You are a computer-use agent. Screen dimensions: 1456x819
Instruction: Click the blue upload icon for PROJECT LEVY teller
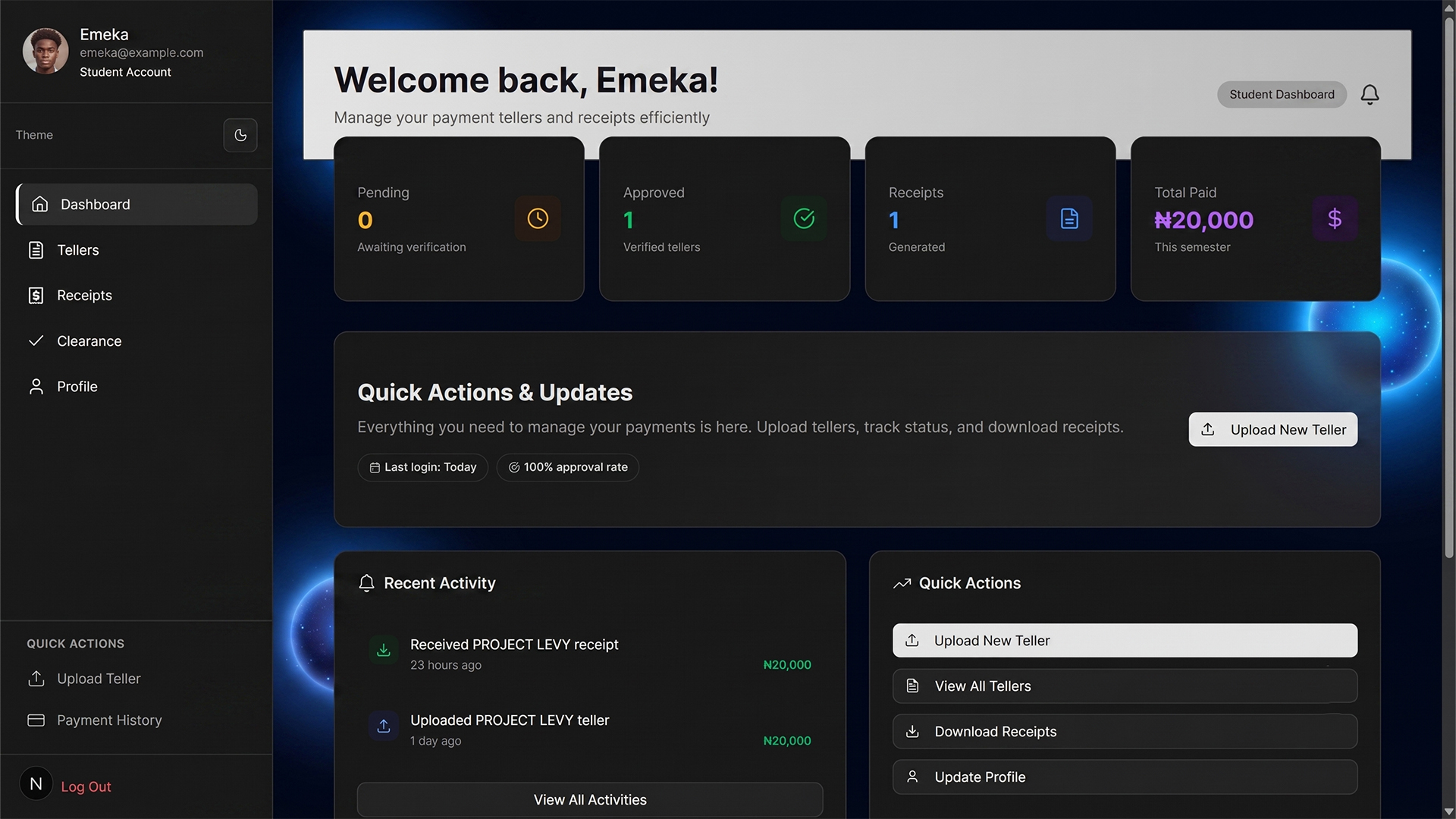tap(384, 726)
